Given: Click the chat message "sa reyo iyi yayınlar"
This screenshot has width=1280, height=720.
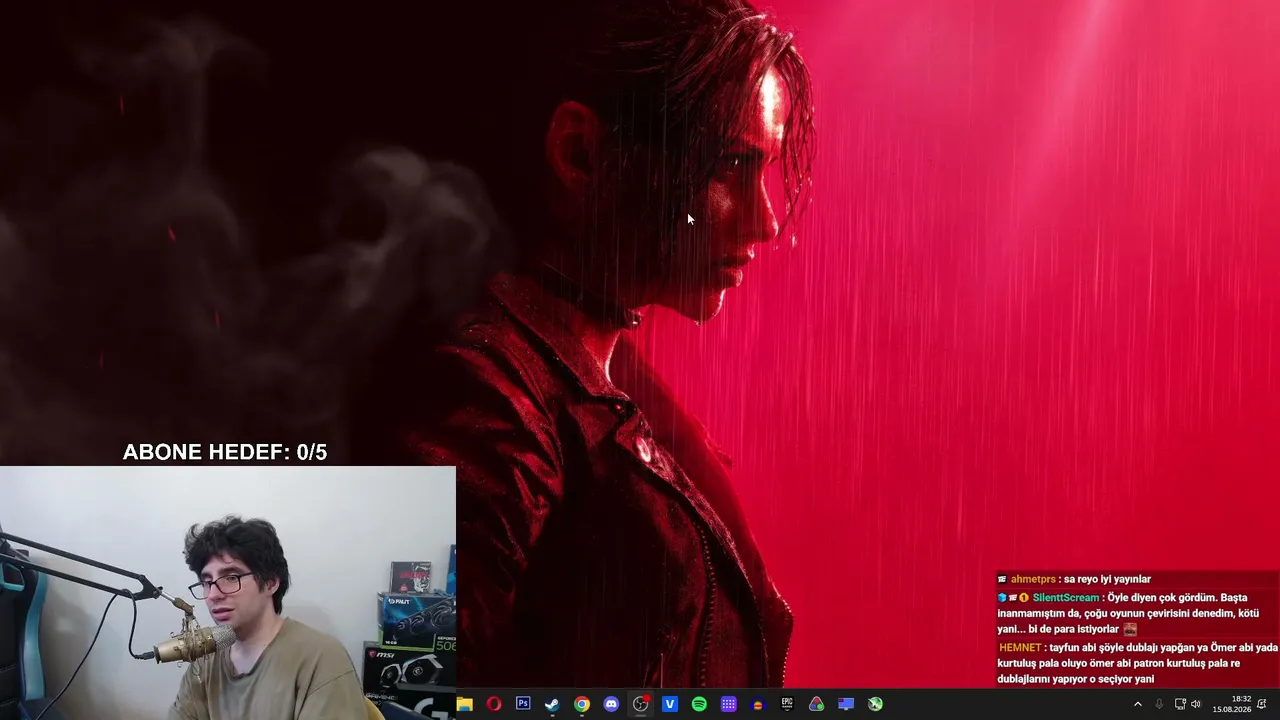Looking at the screenshot, I should tap(1107, 579).
